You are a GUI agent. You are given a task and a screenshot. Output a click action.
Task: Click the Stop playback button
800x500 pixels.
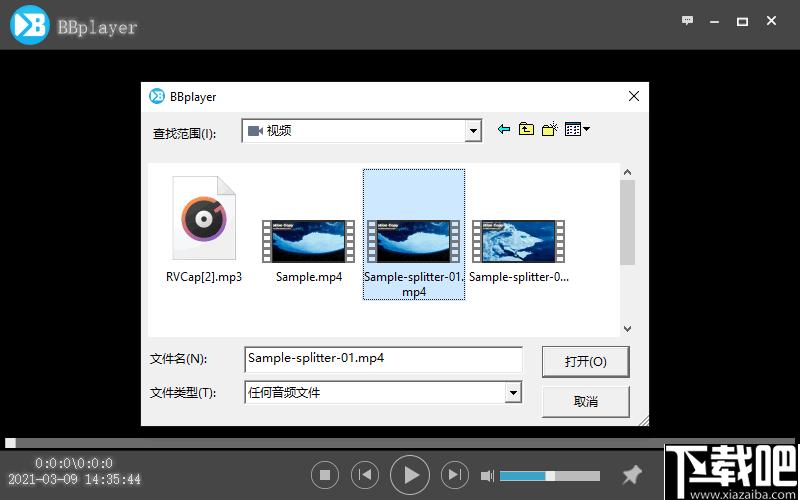pyautogui.click(x=324, y=475)
